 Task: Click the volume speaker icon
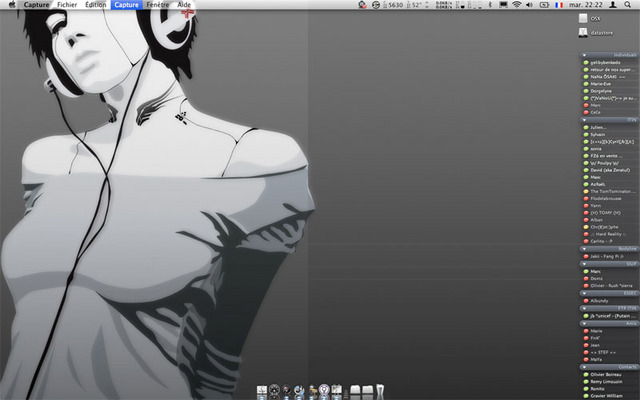pos(529,5)
